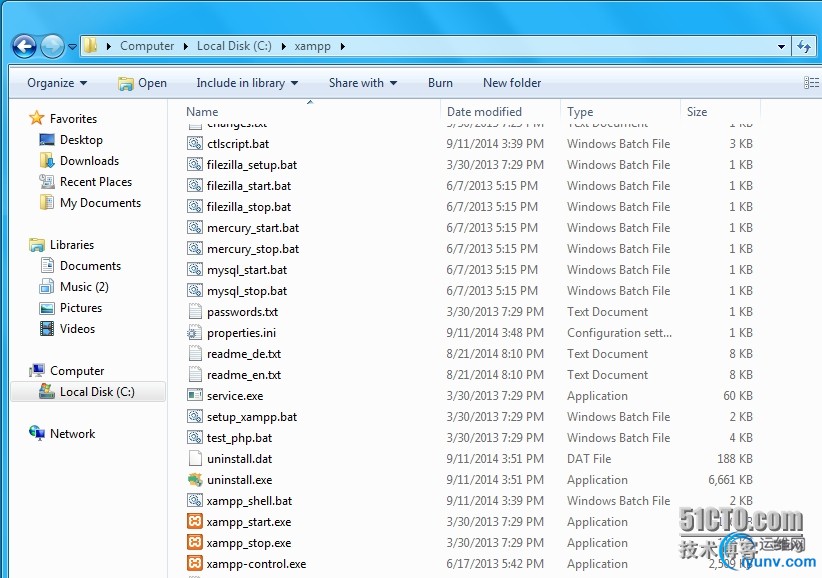
Task: Select the service.exe application icon
Action: pos(194,395)
